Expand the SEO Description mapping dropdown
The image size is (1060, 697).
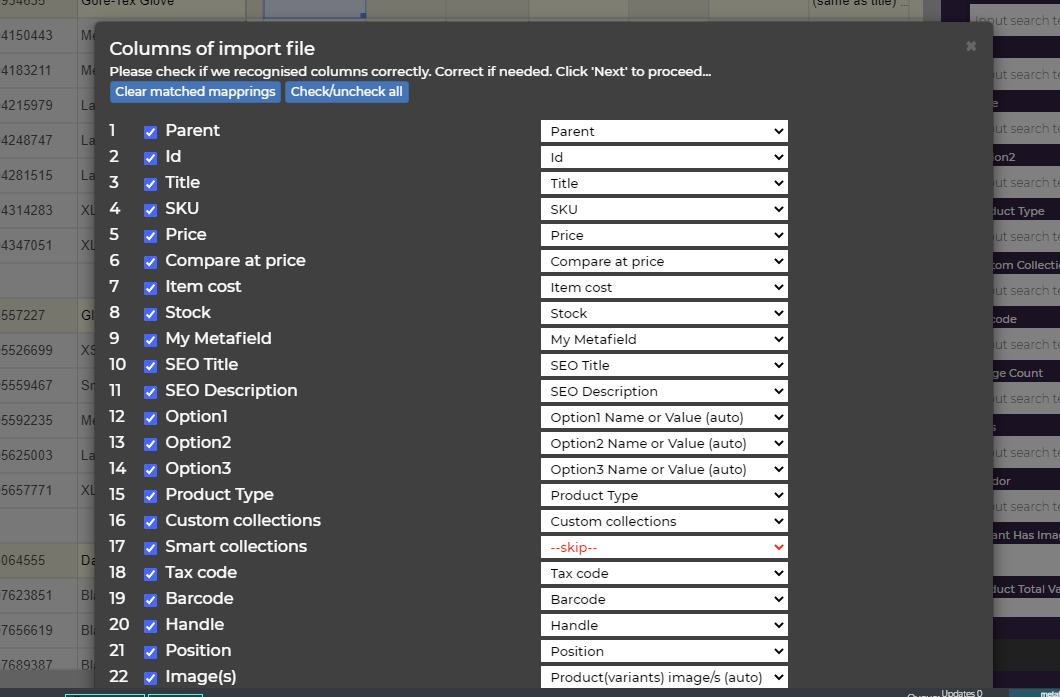point(664,392)
